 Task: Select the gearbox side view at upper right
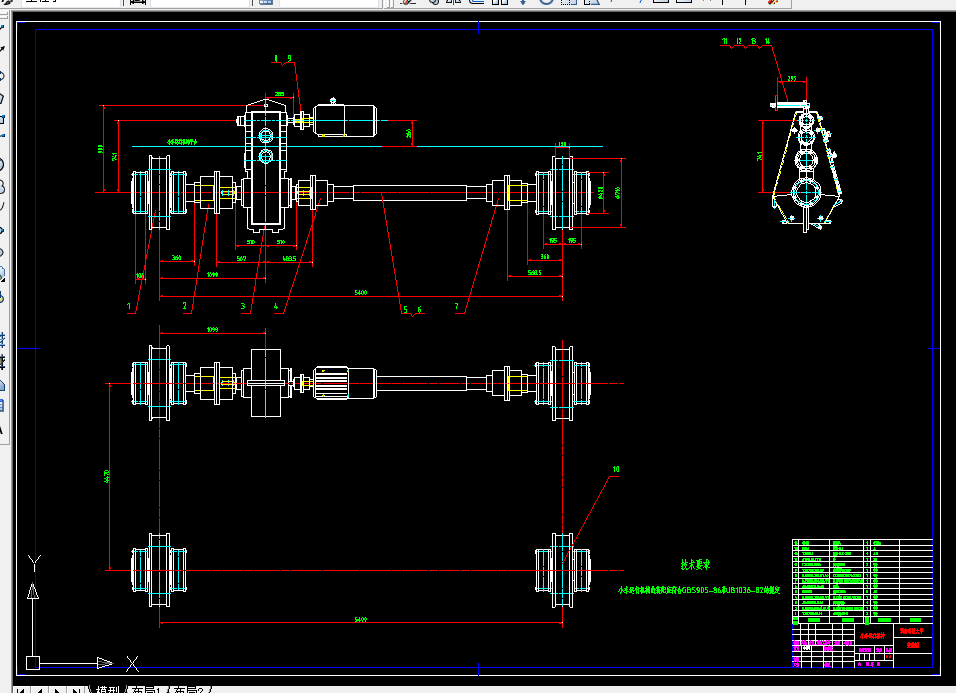coord(806,166)
